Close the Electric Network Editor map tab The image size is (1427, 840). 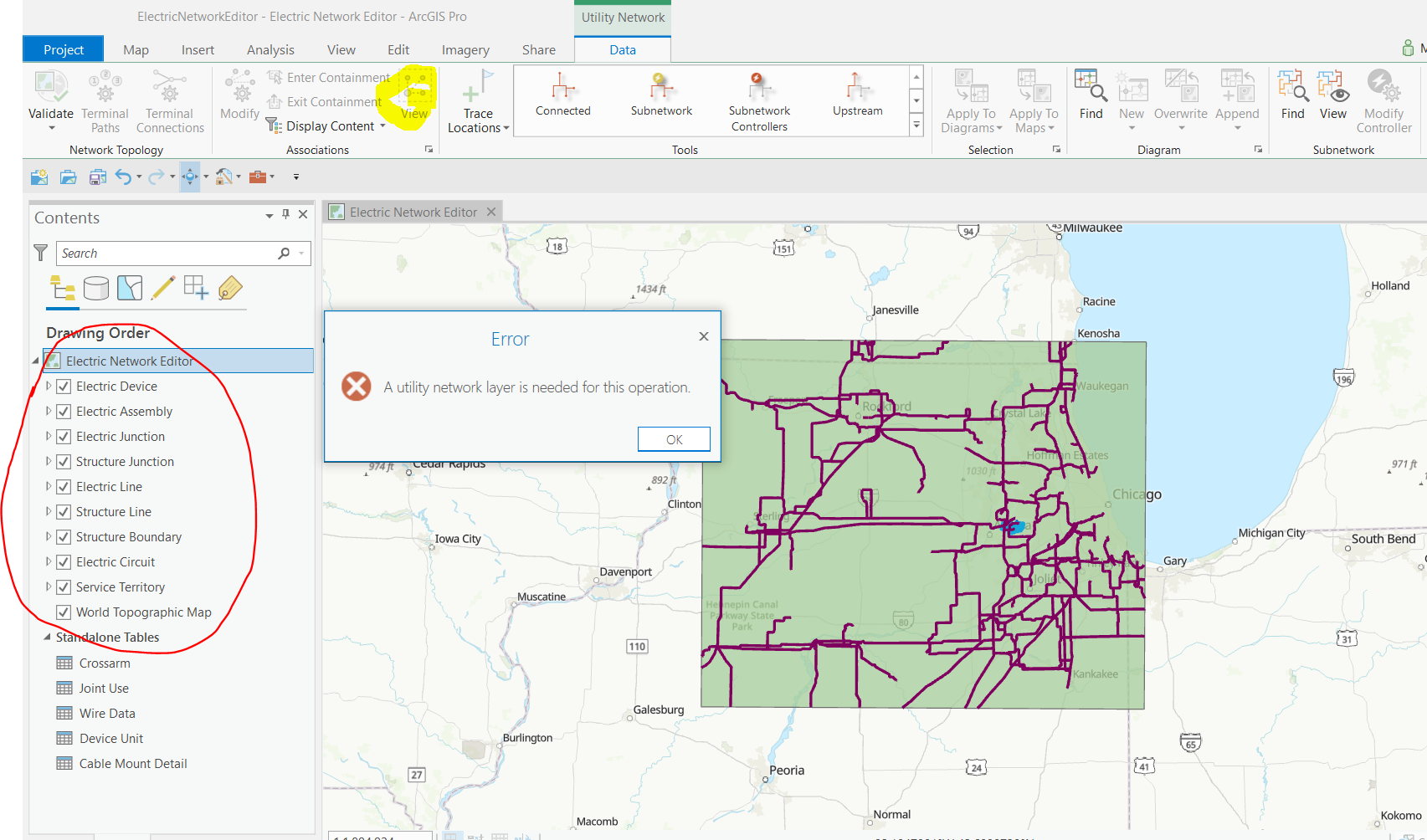pyautogui.click(x=491, y=212)
